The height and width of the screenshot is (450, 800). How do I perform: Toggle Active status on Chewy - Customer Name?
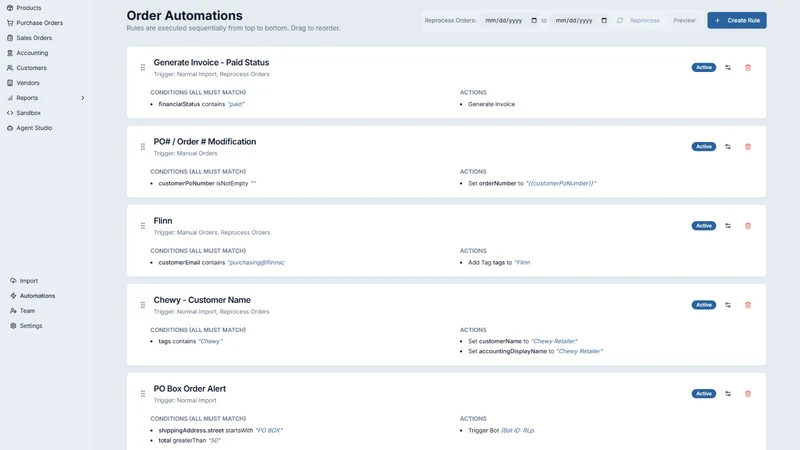pos(704,305)
